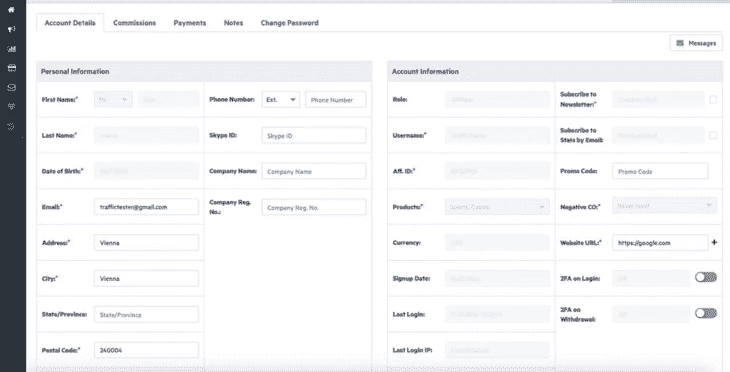The width and height of the screenshot is (730, 372).
Task: Click the Personal Information section header
Action: [x=204, y=71]
